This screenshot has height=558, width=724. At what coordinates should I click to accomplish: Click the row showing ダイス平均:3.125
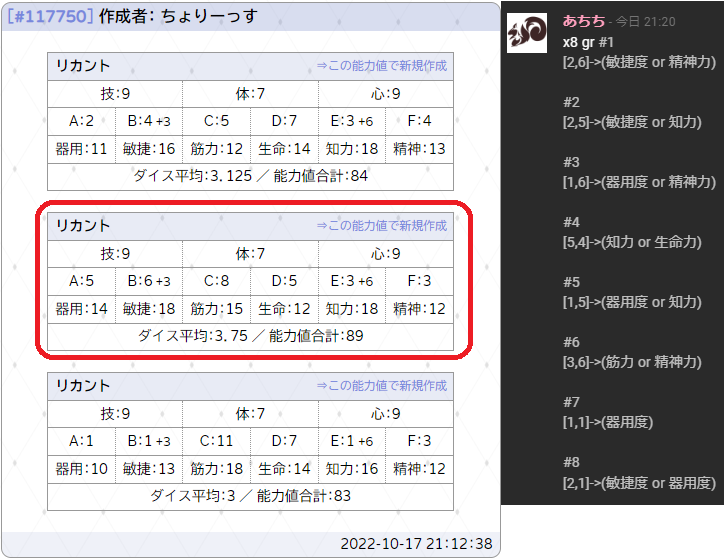pyautogui.click(x=250, y=176)
